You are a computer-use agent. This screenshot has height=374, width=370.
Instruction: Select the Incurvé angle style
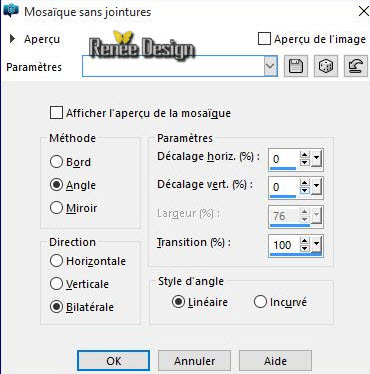(x=260, y=302)
